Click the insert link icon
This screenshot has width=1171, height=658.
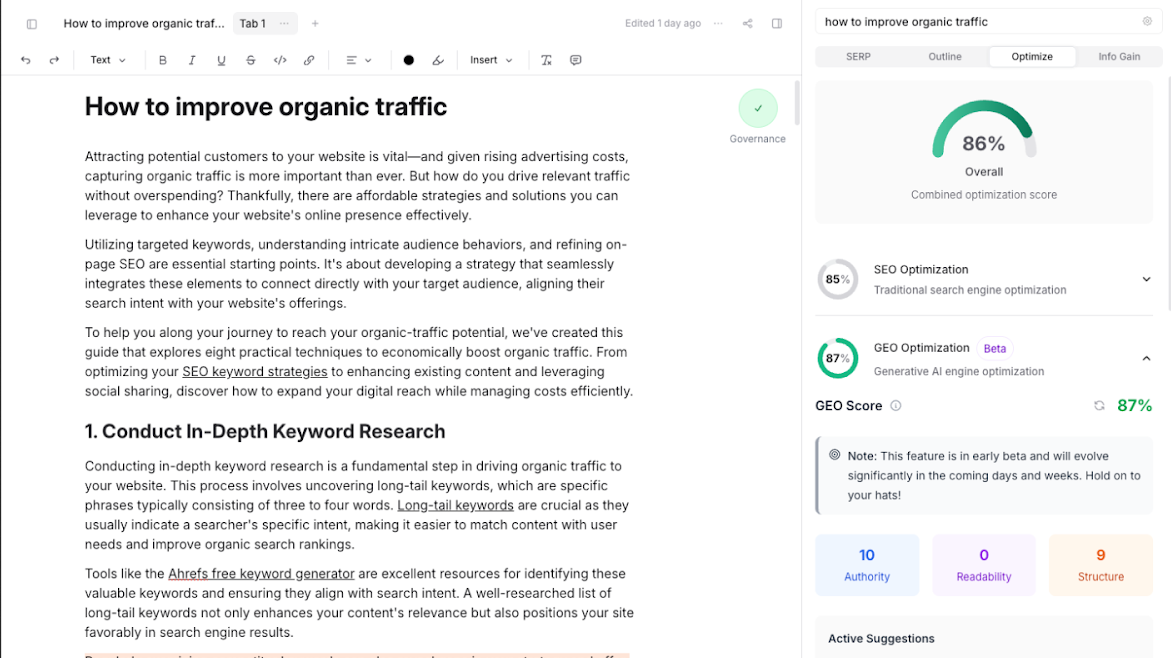(x=309, y=60)
